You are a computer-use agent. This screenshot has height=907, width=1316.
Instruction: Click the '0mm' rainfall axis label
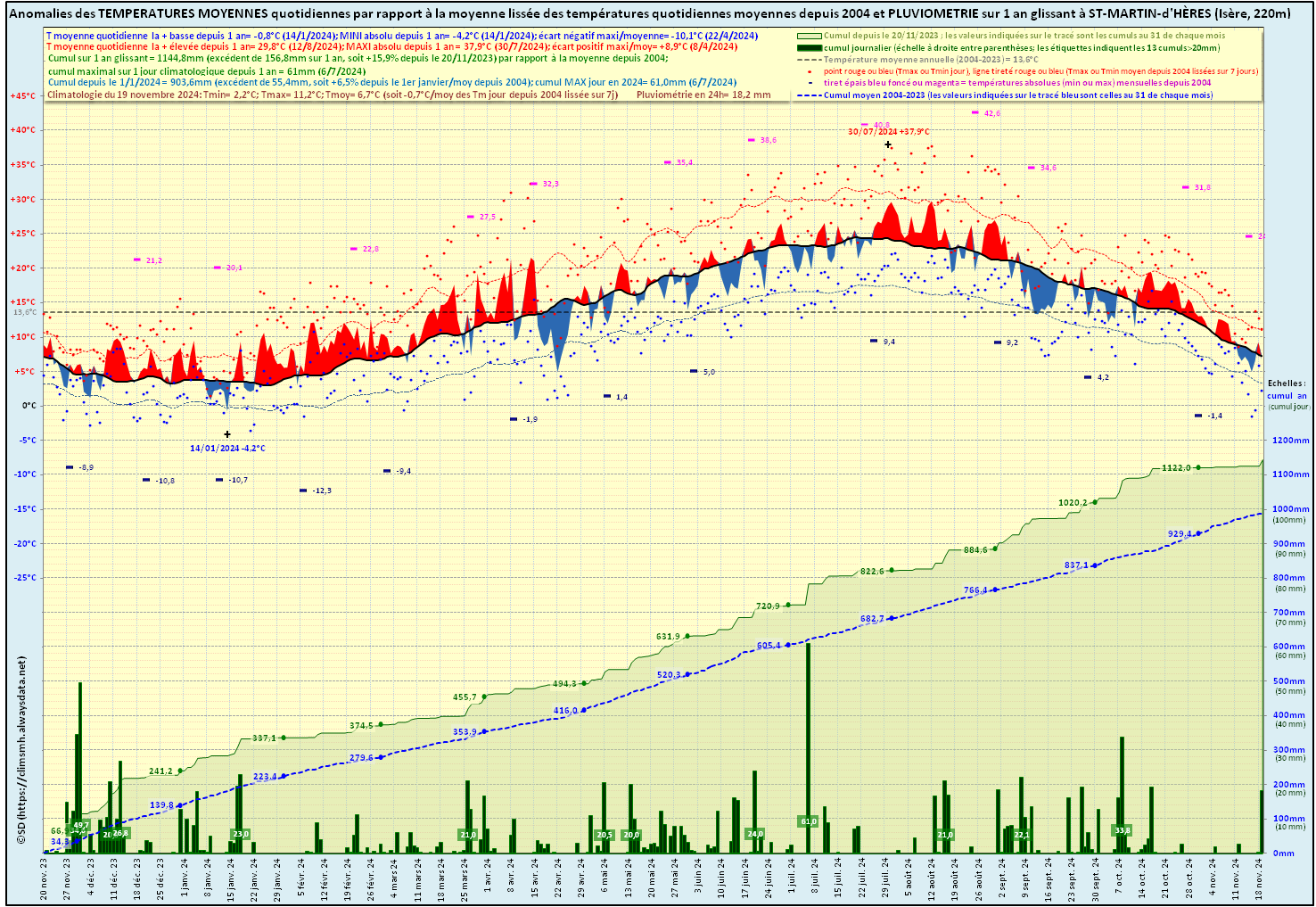[x=1283, y=853]
